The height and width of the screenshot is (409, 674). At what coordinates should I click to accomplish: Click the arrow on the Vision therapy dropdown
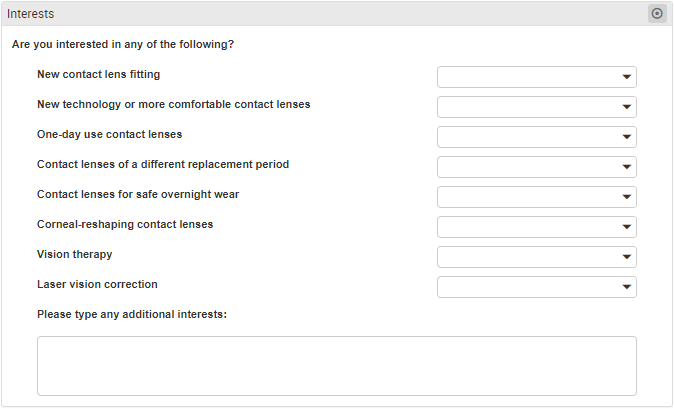tap(626, 257)
